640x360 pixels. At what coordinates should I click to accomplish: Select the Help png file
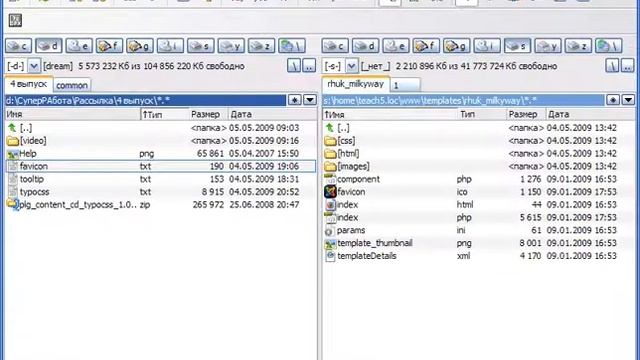point(160,153)
